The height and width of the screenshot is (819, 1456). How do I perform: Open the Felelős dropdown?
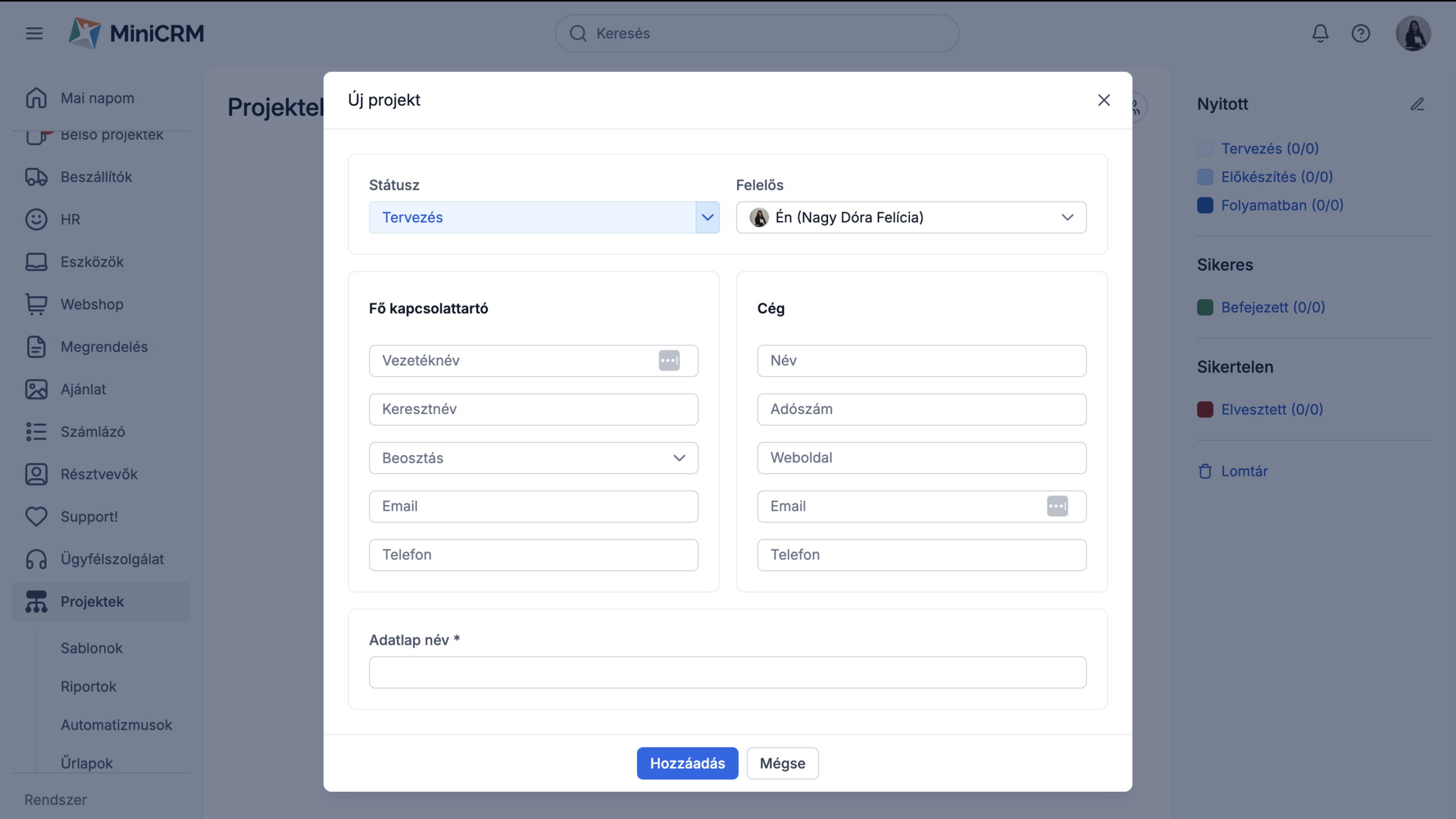pos(911,217)
